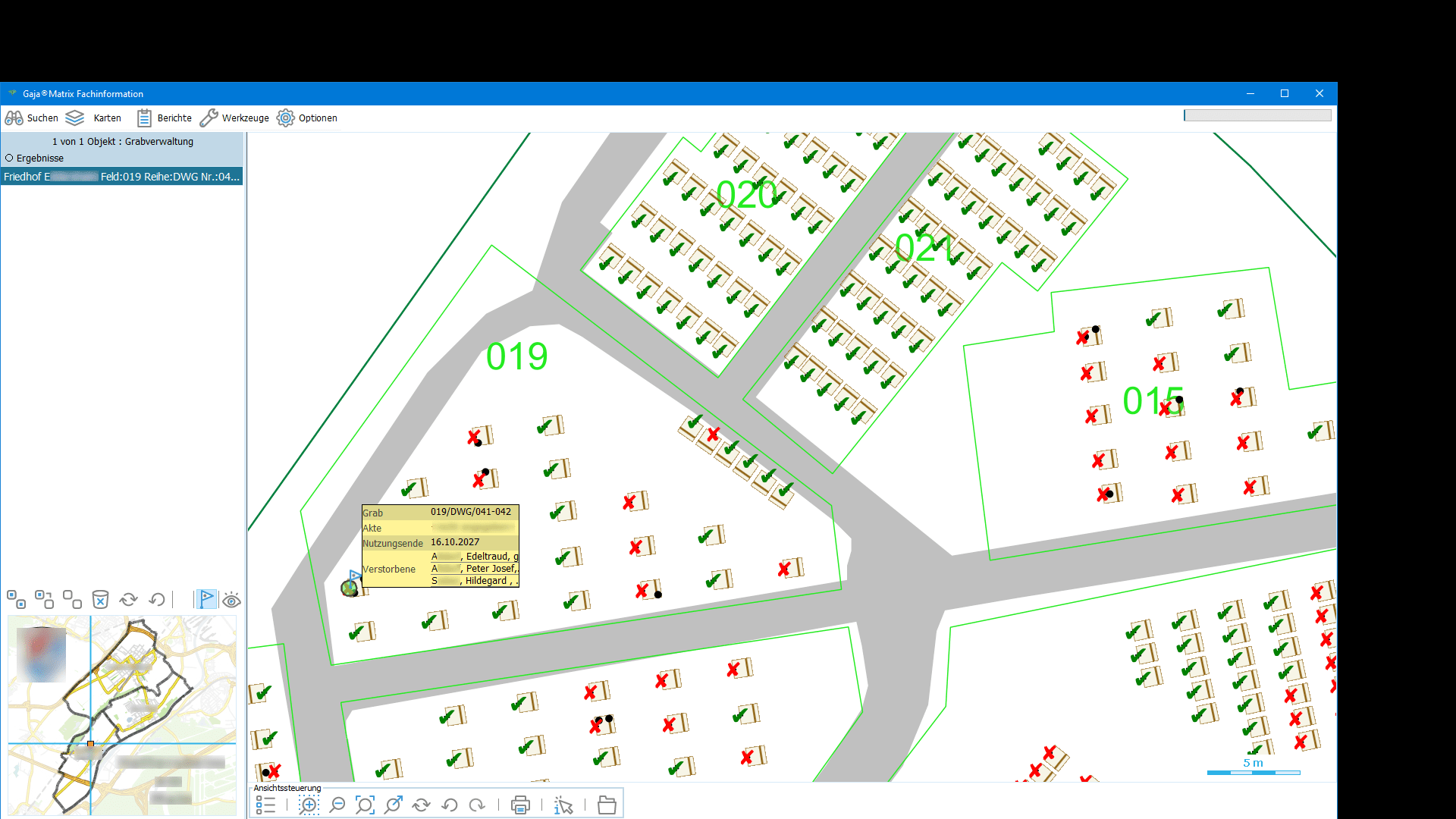The width and height of the screenshot is (1456, 819).
Task: Click the zoom-out magnifier icon
Action: 337,805
